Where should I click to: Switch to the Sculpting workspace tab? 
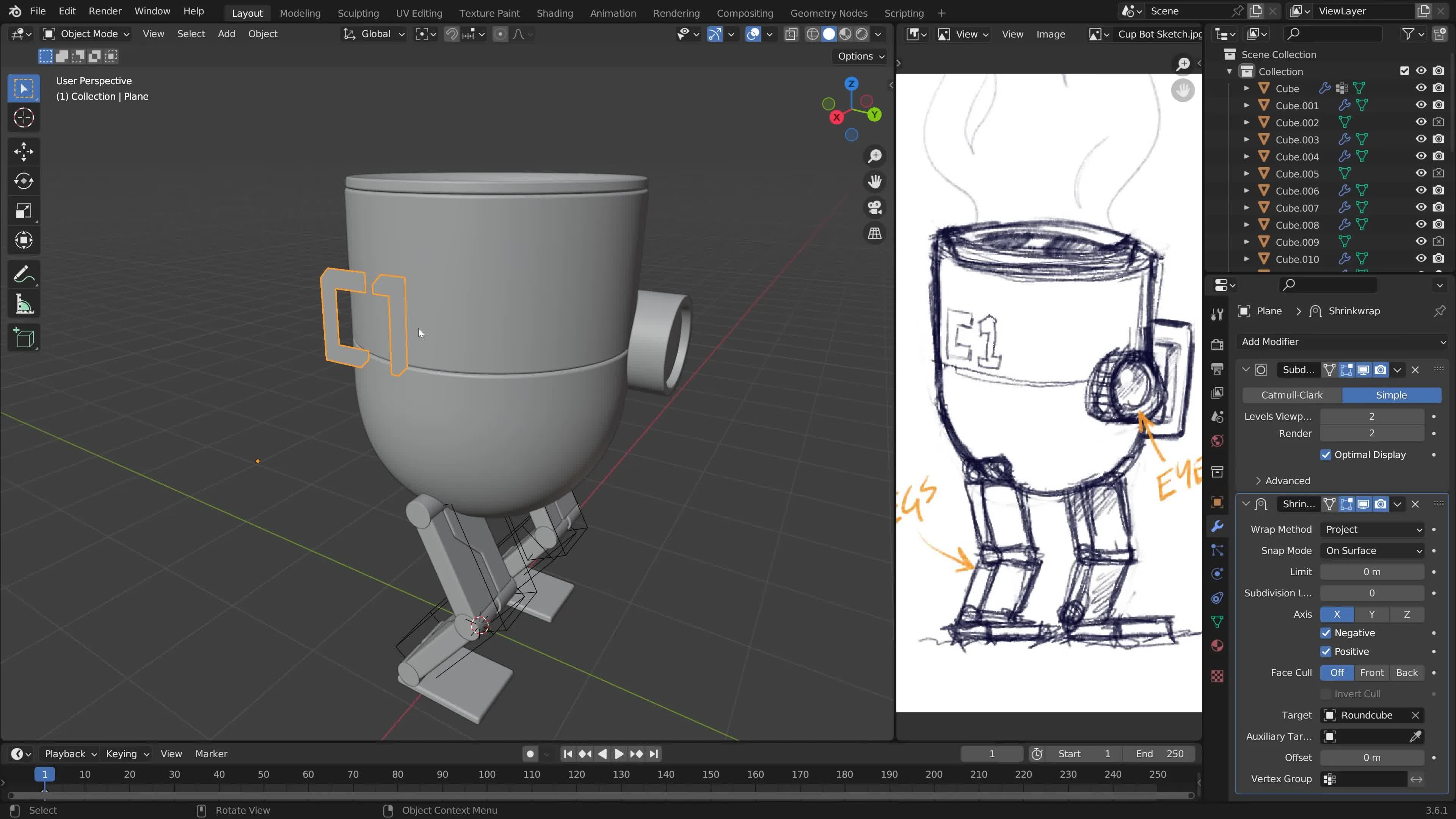[358, 13]
